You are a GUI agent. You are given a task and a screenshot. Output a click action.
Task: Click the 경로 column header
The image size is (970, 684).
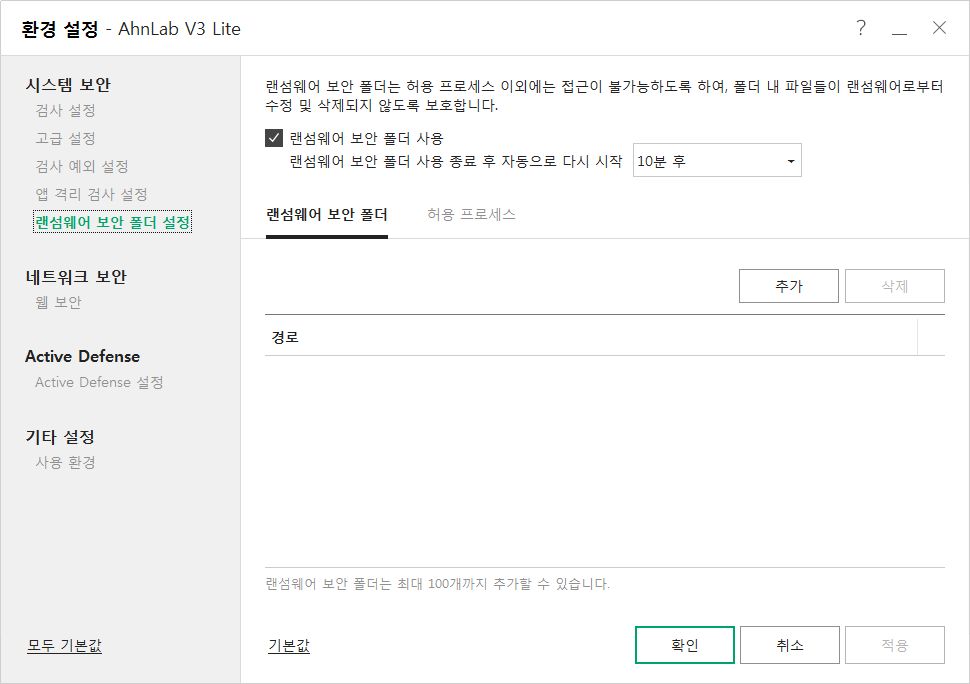point(591,337)
